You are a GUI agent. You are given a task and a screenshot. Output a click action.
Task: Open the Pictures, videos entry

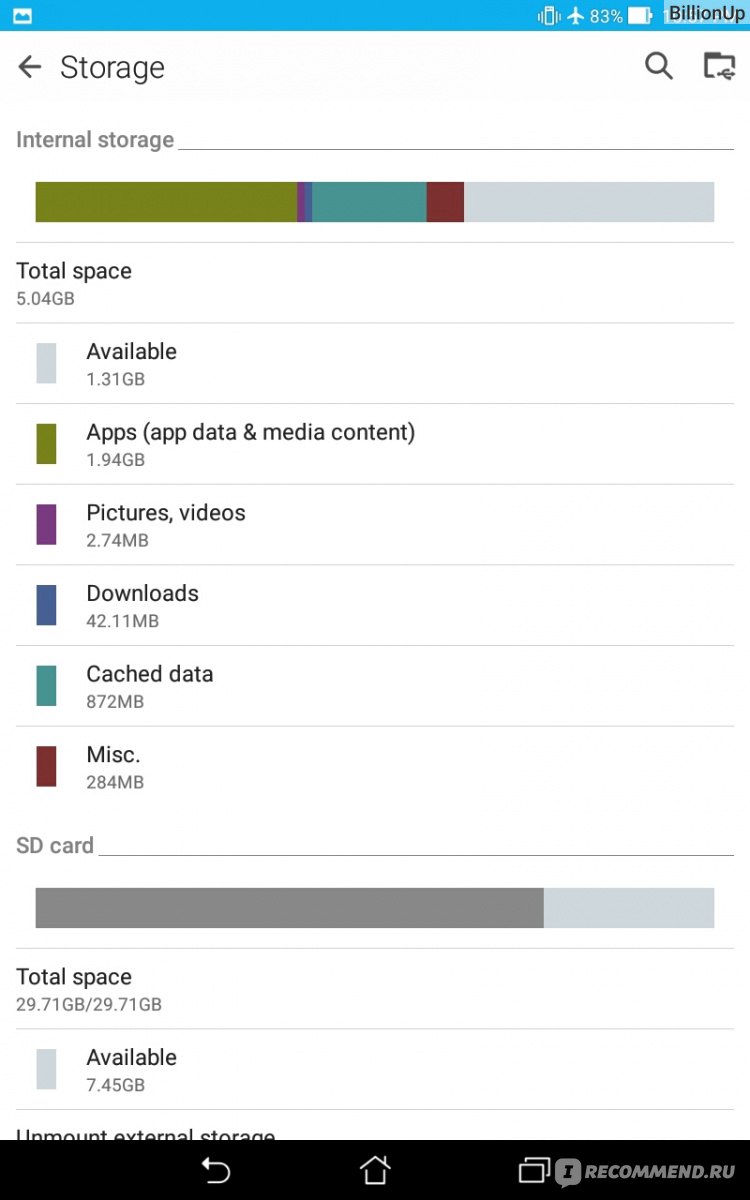tap(375, 525)
